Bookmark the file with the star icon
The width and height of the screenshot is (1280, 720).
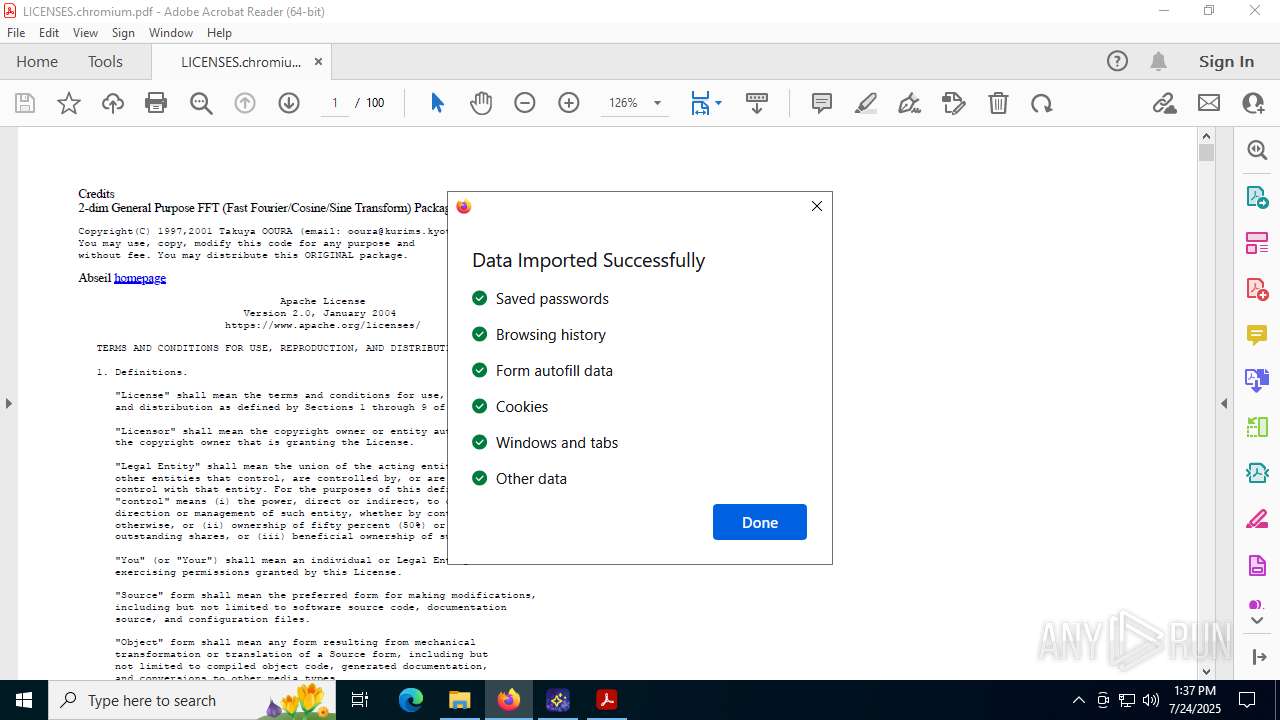tap(69, 103)
